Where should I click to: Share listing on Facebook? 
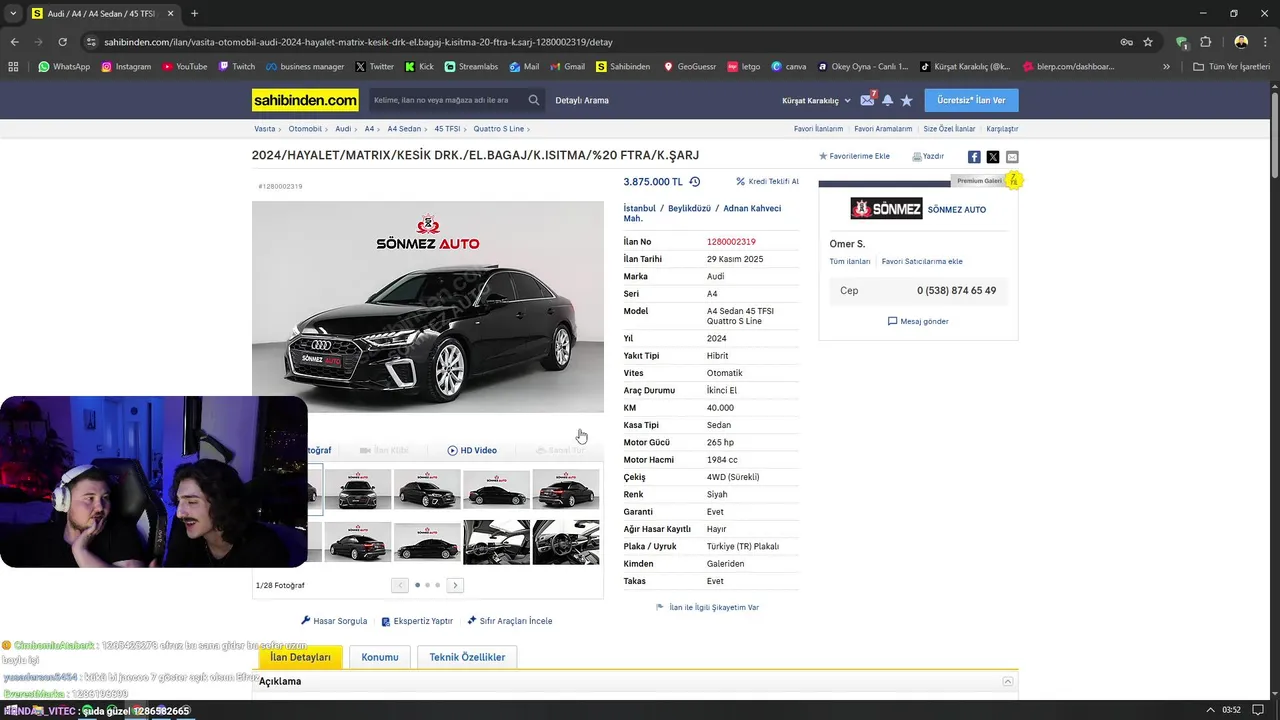(x=974, y=157)
